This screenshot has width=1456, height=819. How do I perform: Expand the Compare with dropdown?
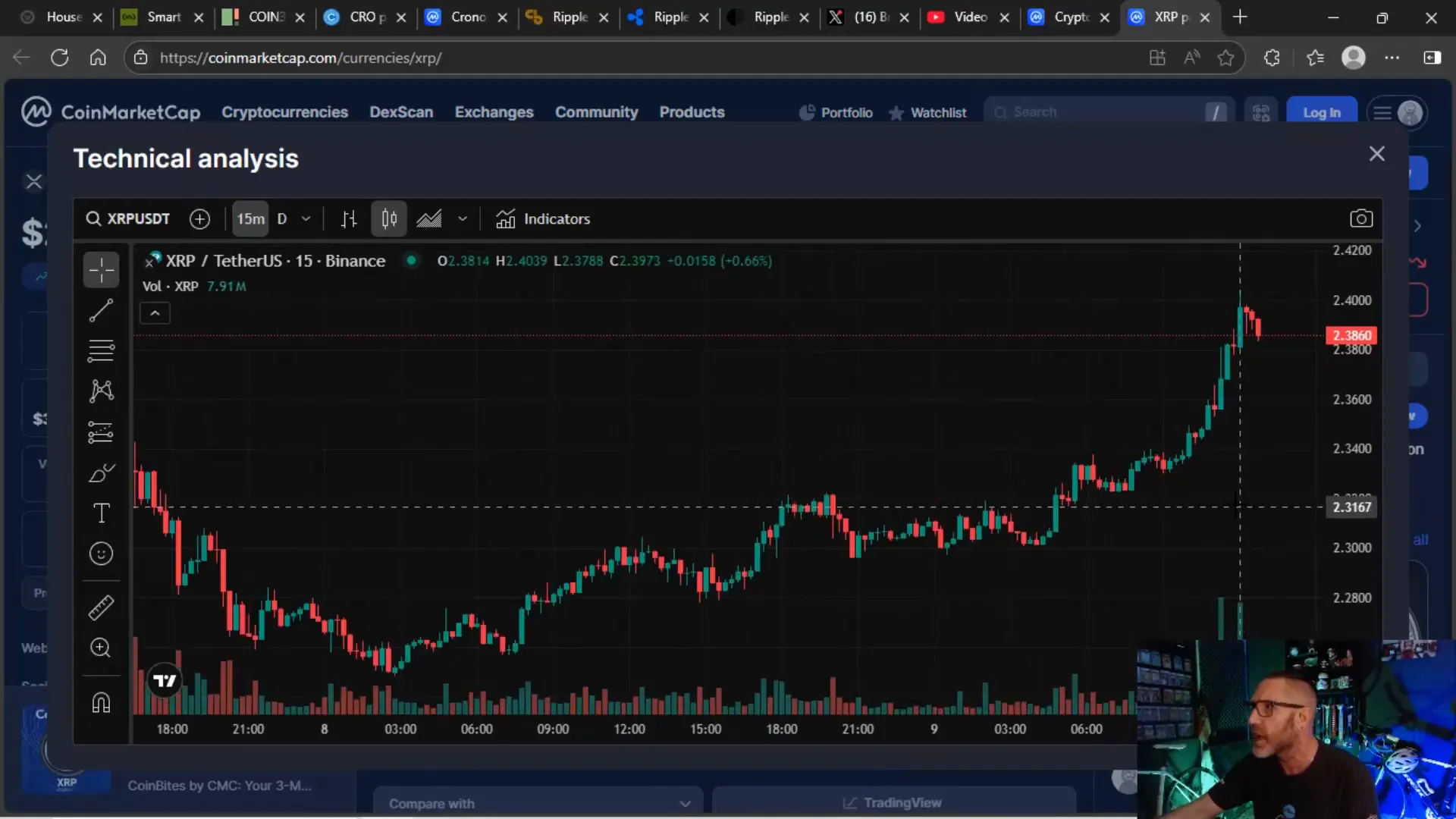538,803
